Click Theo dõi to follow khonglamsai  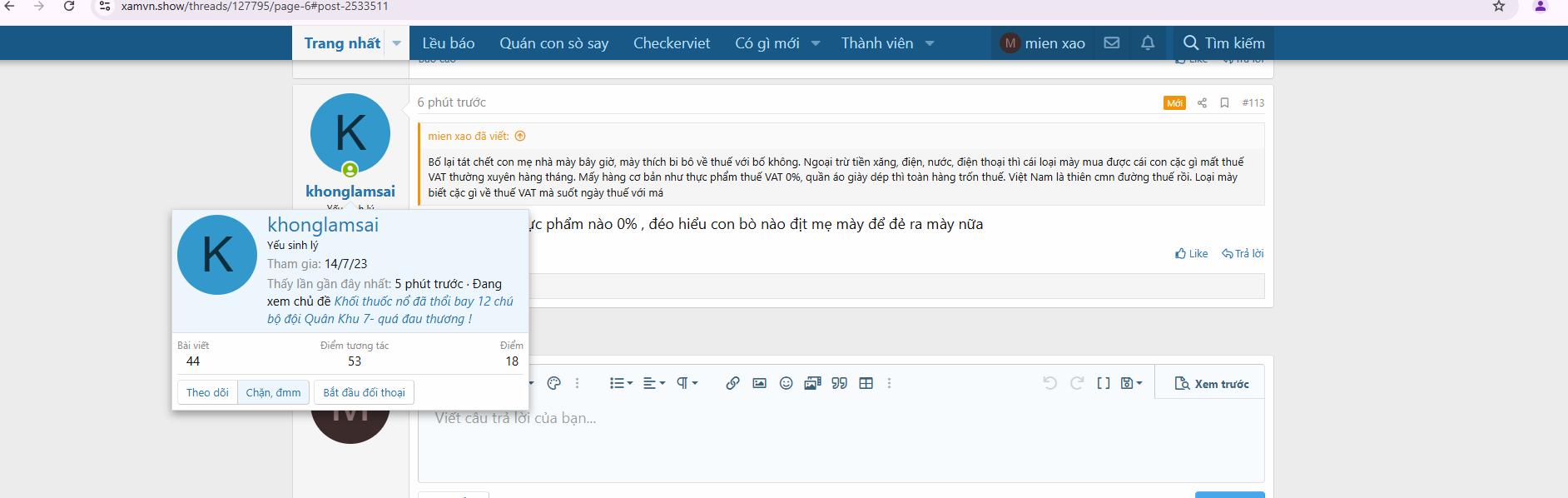pyautogui.click(x=207, y=392)
